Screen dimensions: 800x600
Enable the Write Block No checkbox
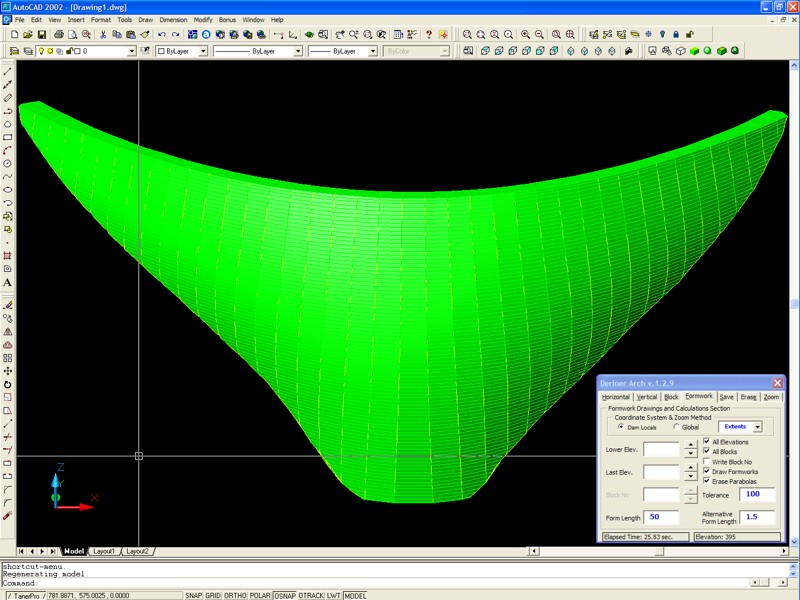tap(707, 461)
